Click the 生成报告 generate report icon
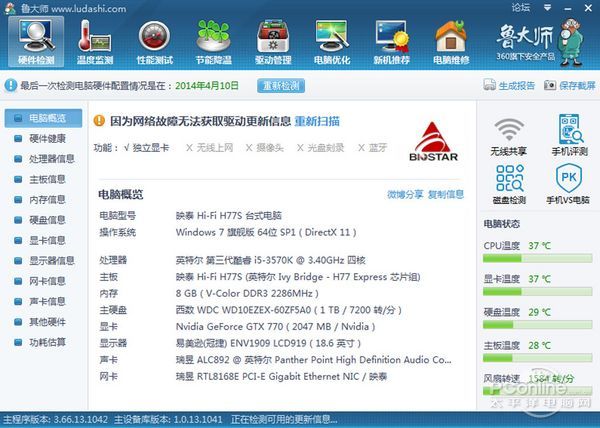Viewport: 600px width, 428px height. pos(489,85)
